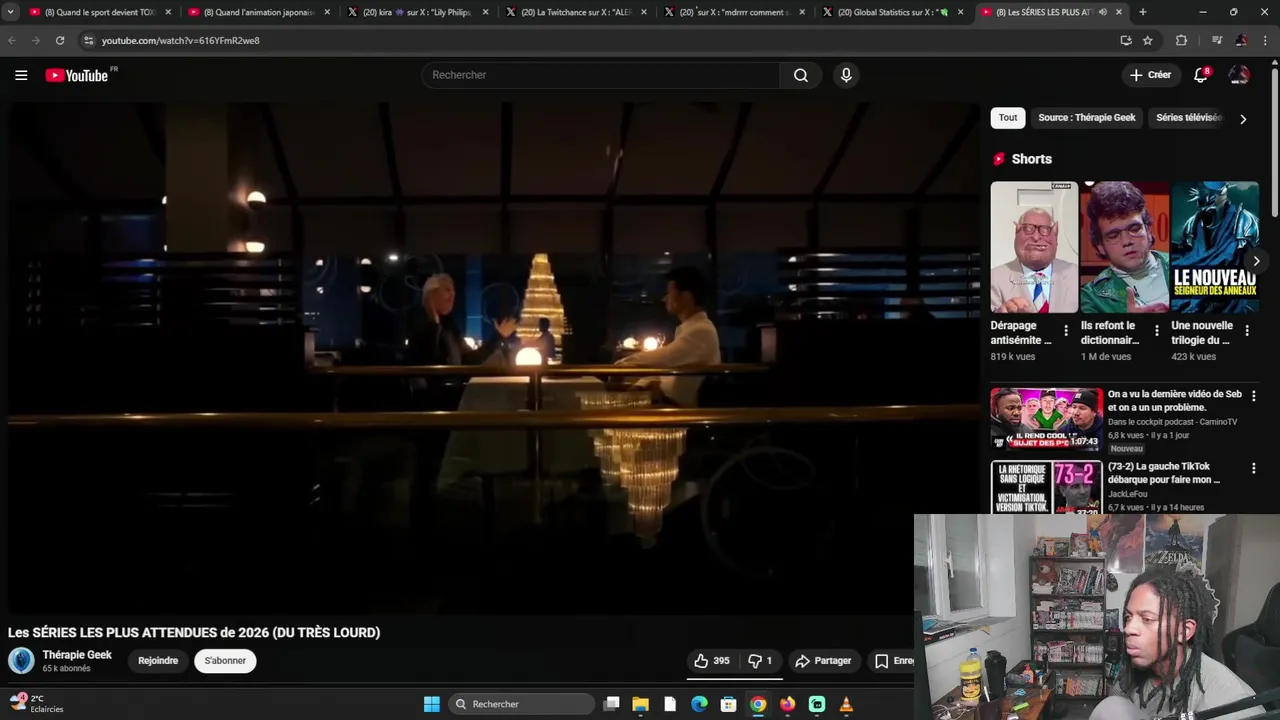The width and height of the screenshot is (1280, 720).
Task: Open the YouTube account avatar menu
Action: click(1239, 75)
